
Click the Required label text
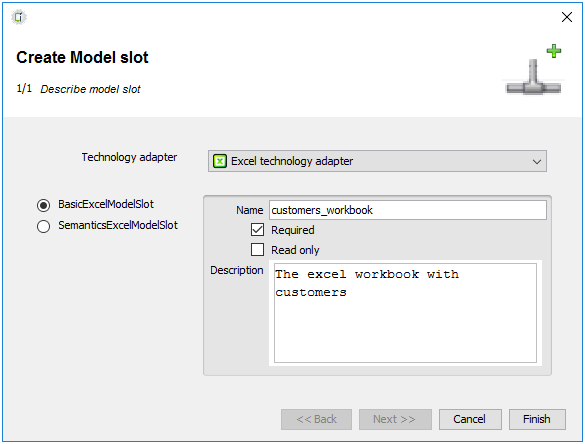293,230
